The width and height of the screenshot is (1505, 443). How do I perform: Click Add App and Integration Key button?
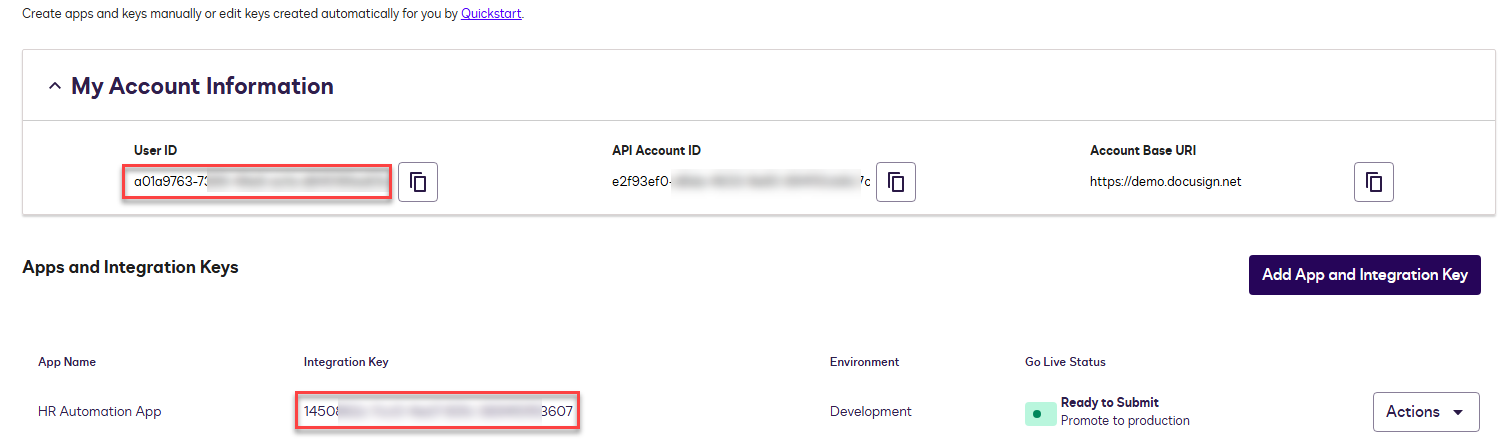[1364, 274]
